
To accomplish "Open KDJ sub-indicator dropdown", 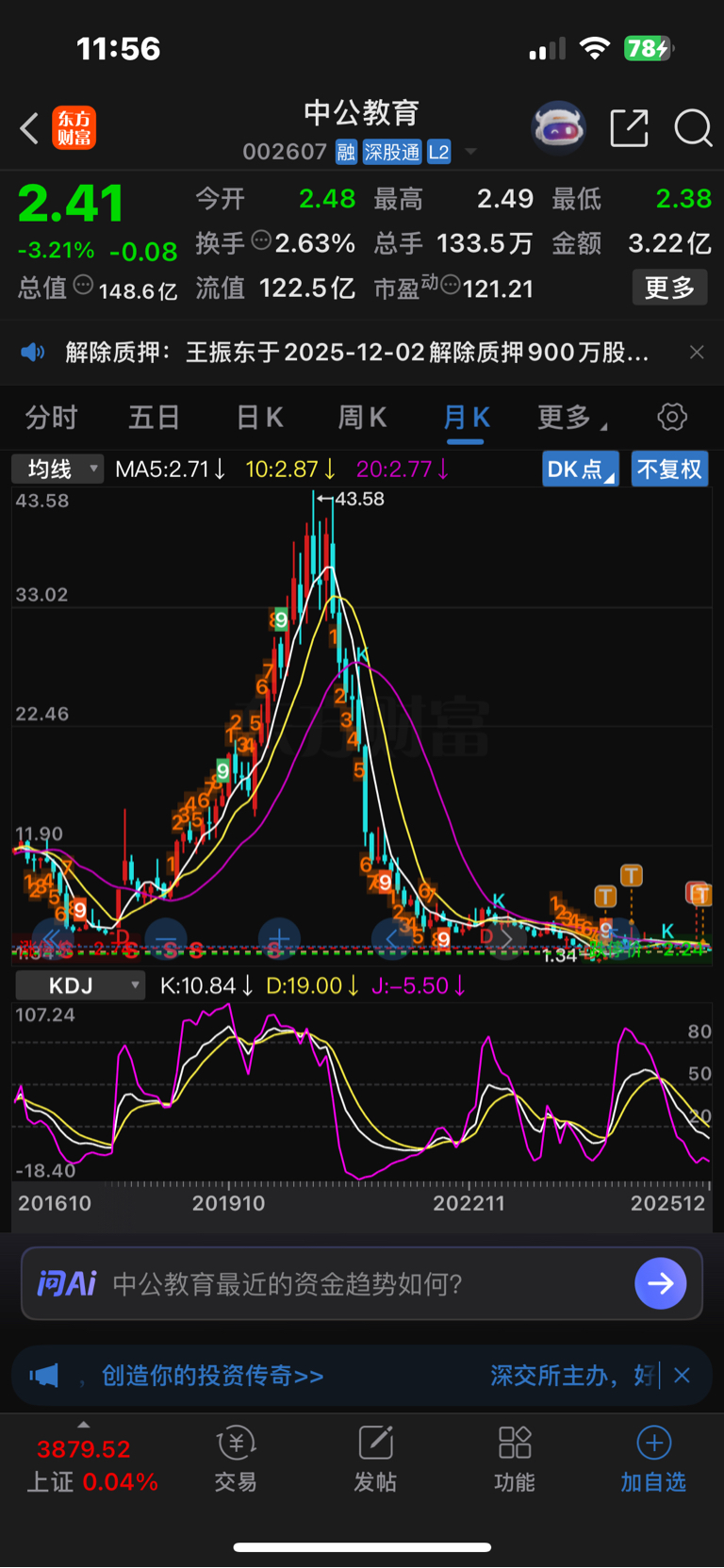I will pos(80,985).
